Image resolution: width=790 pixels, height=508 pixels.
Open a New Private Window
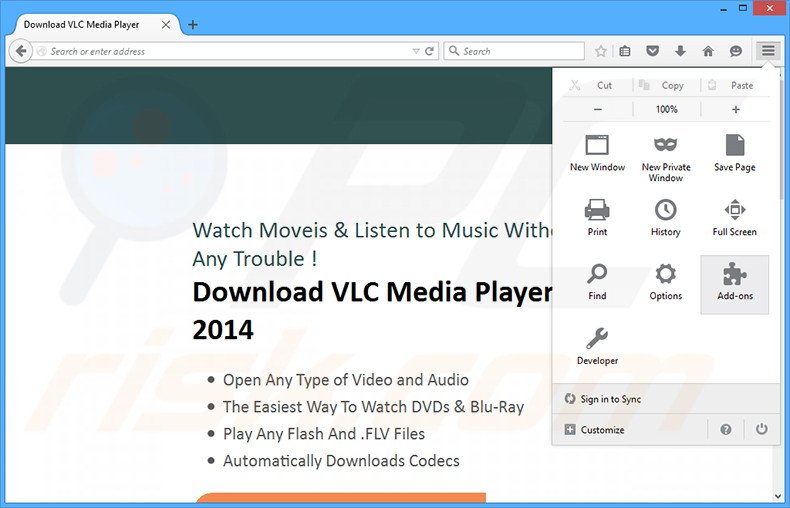pyautogui.click(x=666, y=158)
